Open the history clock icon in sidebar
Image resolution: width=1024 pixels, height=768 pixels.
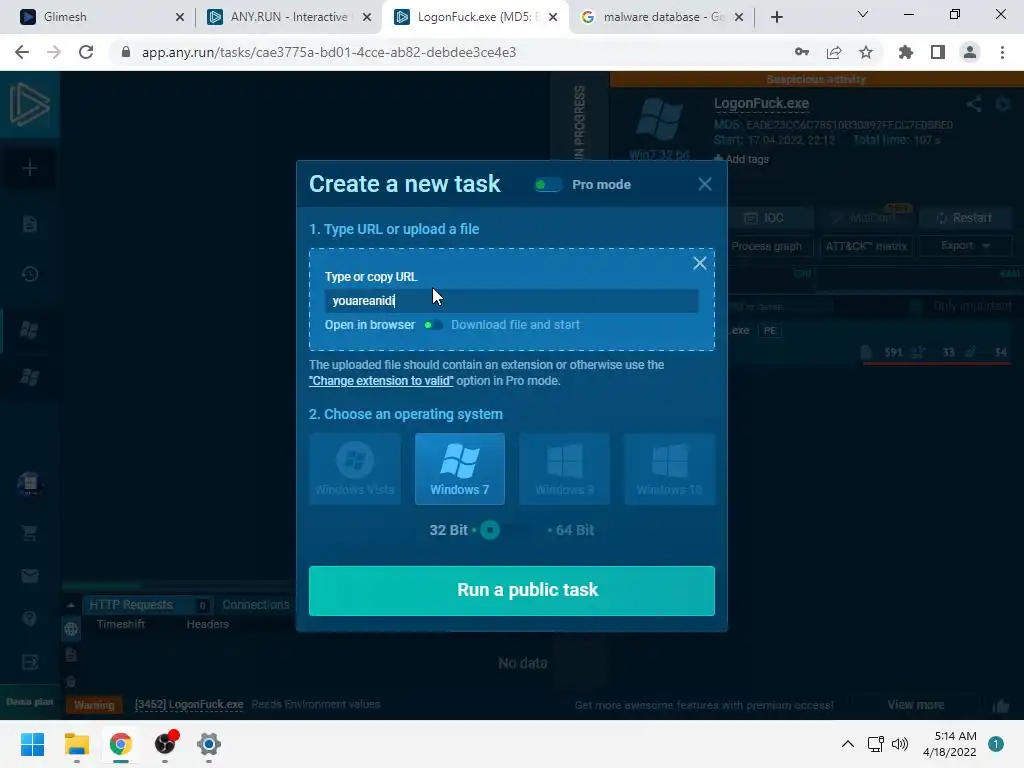tap(29, 274)
